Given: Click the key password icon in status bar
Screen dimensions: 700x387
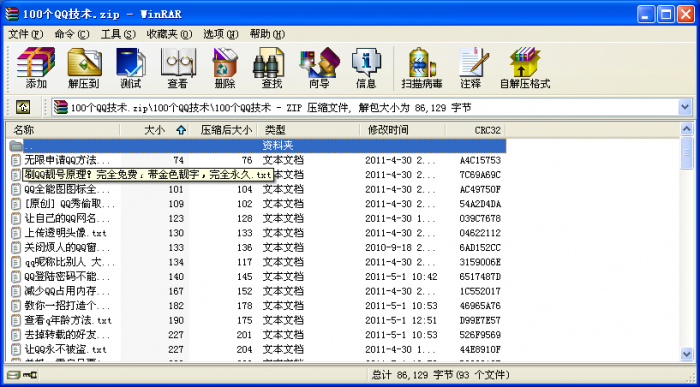Looking at the screenshot, I should click(x=30, y=375).
